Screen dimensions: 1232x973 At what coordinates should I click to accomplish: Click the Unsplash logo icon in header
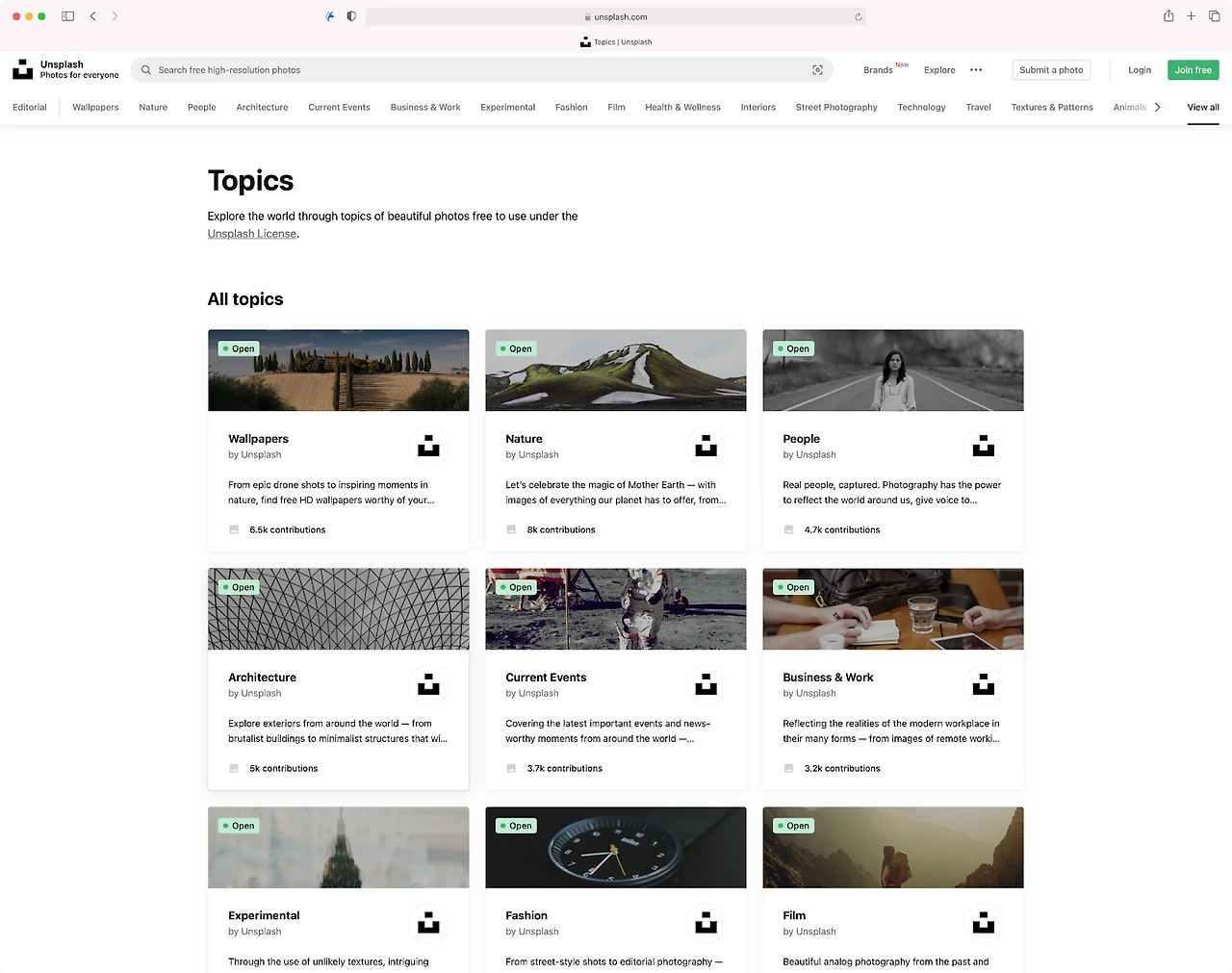[x=23, y=69]
